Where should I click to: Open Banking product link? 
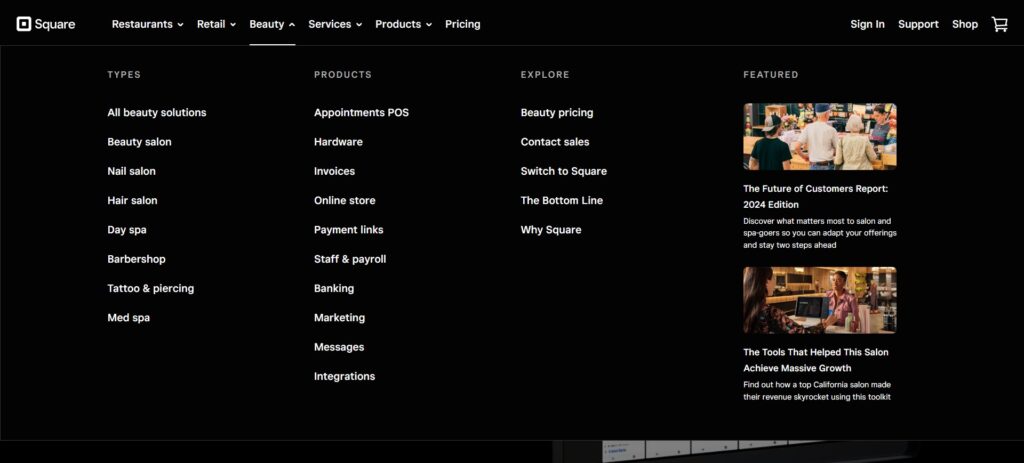[x=334, y=288]
